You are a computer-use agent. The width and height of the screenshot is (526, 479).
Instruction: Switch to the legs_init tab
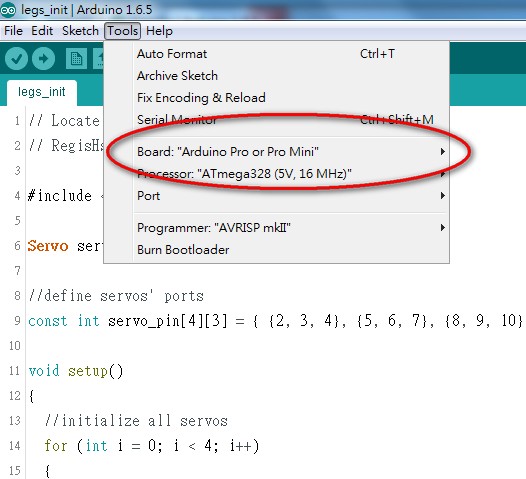coord(42,92)
